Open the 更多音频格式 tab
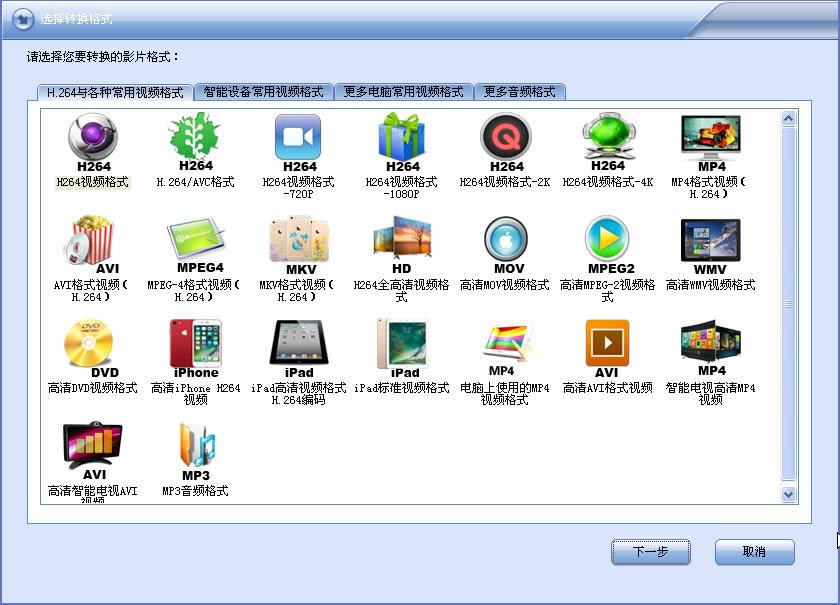Viewport: 840px width, 605px height. tap(519, 92)
